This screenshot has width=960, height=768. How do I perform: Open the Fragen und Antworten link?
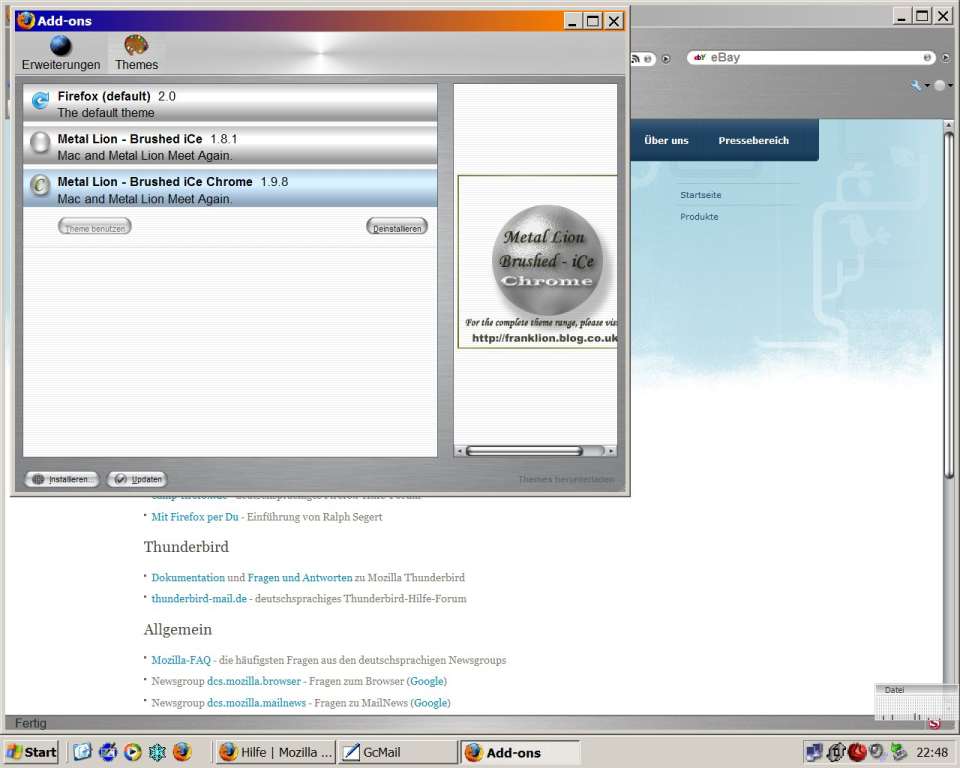tap(300, 578)
